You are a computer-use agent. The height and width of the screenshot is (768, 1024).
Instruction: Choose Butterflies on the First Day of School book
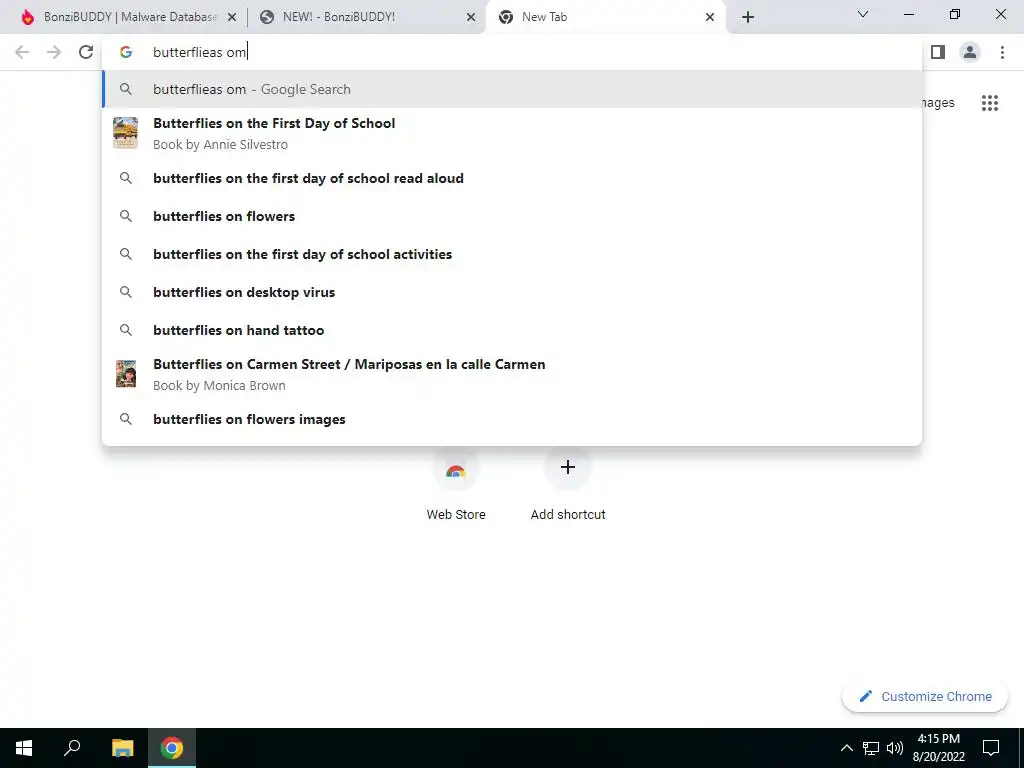(512, 133)
